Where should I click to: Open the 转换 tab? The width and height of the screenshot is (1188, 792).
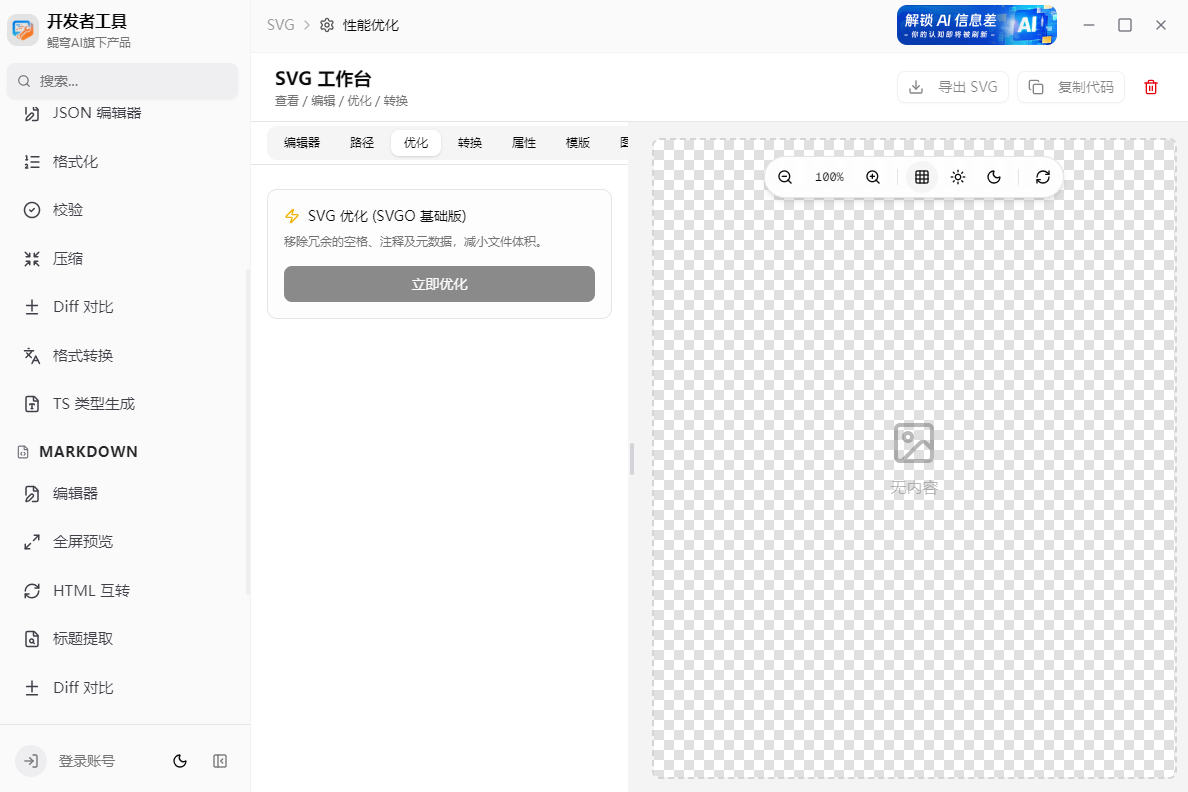tap(469, 142)
